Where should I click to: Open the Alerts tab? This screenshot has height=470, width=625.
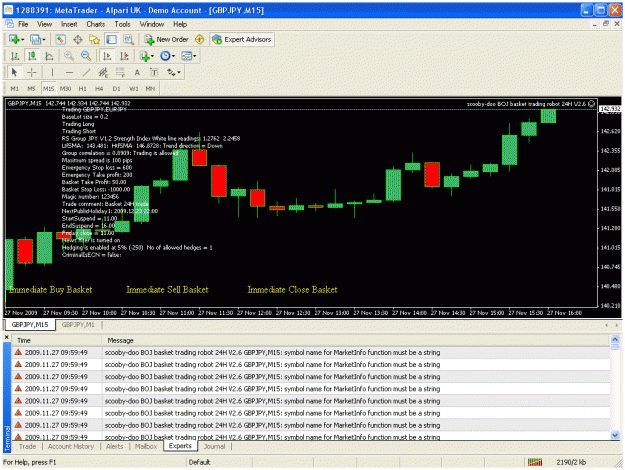[x=114, y=446]
